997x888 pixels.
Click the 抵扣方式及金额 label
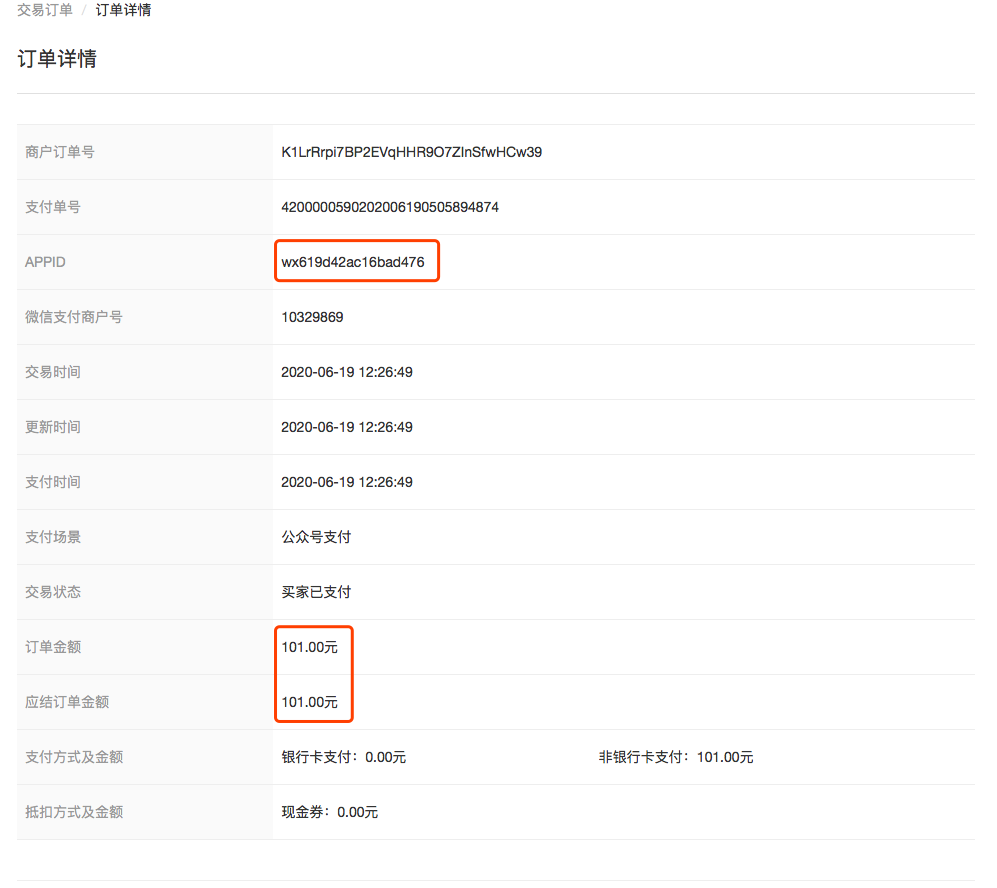[x=74, y=812]
